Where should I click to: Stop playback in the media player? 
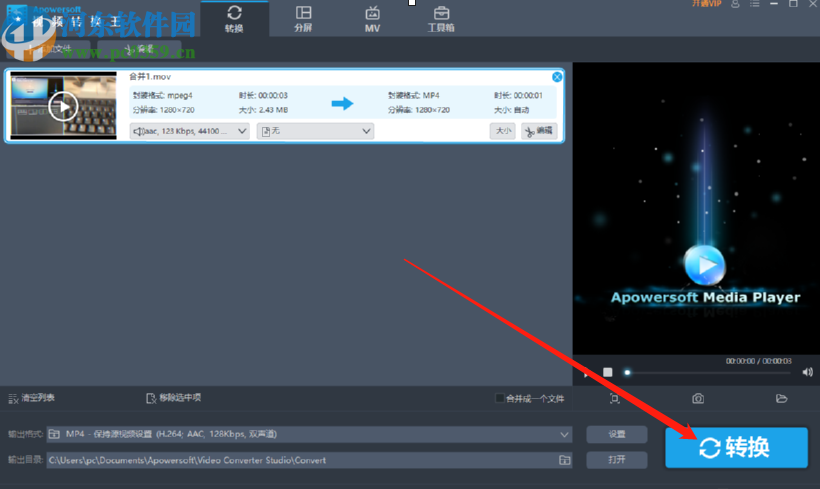[608, 372]
